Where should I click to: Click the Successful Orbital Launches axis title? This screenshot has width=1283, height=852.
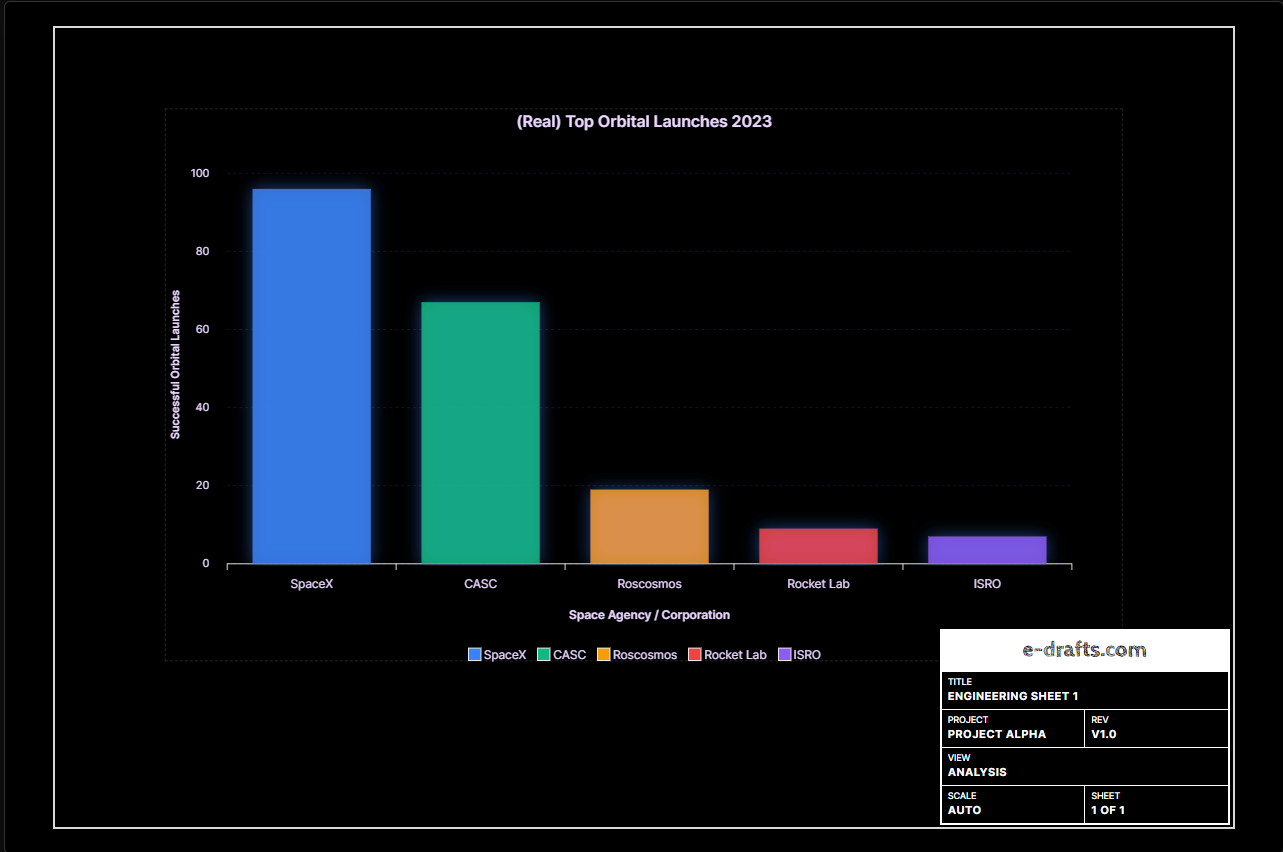point(175,365)
